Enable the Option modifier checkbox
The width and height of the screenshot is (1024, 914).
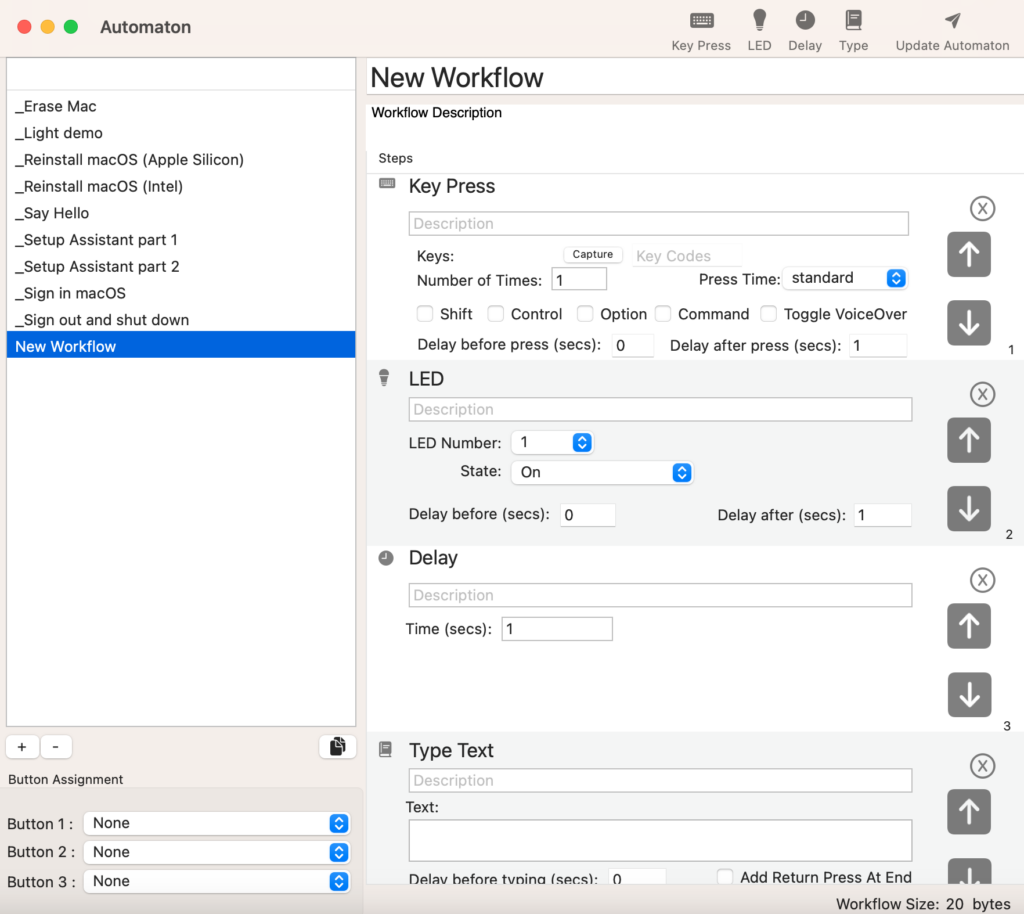pos(585,314)
